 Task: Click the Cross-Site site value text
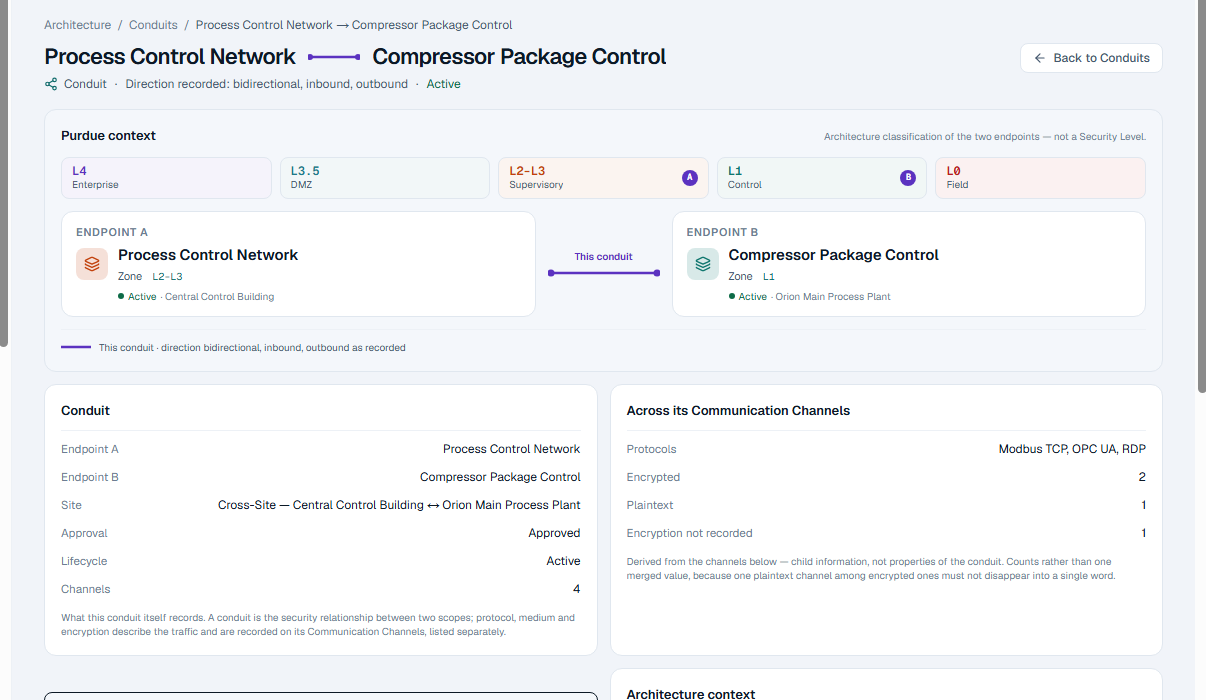pos(399,505)
